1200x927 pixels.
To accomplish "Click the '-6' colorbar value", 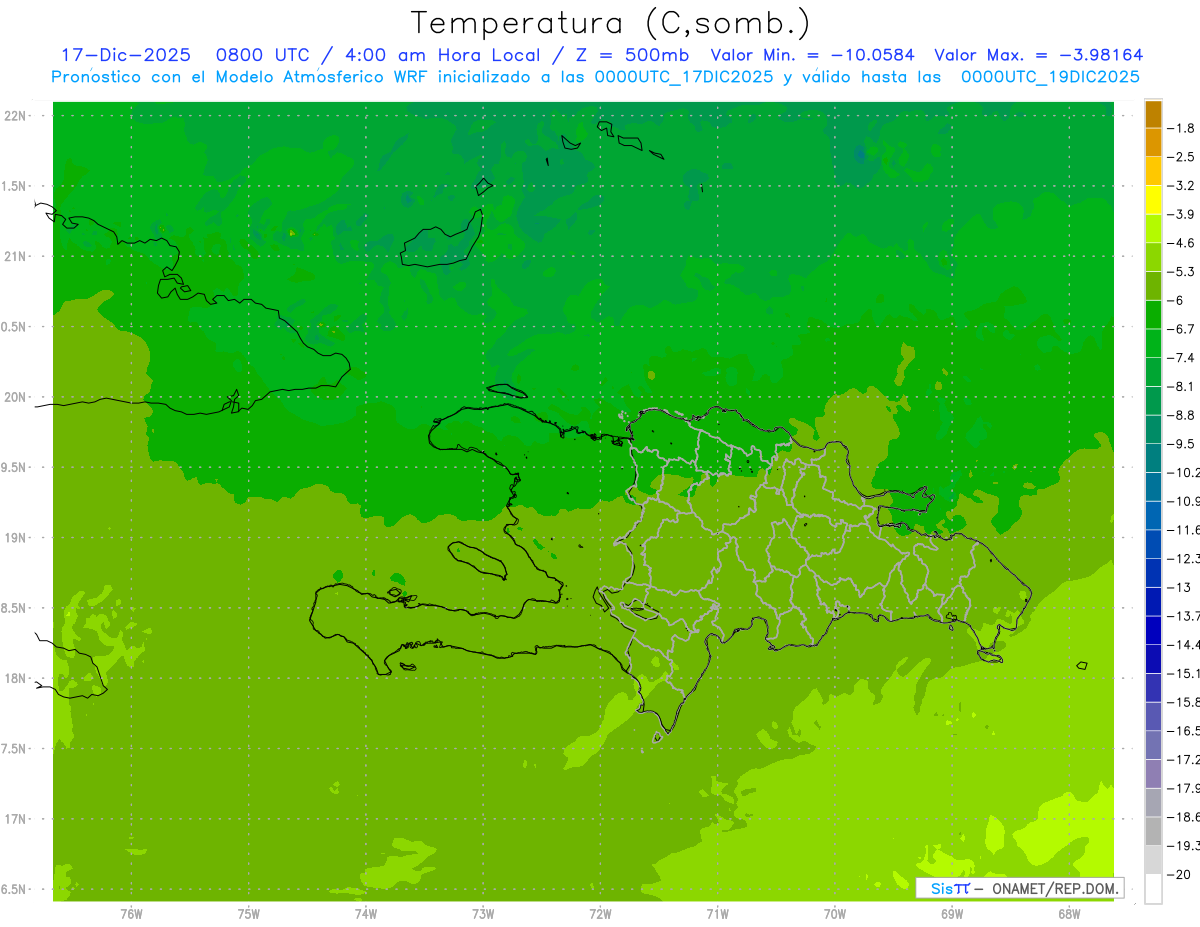I will click(x=1176, y=300).
